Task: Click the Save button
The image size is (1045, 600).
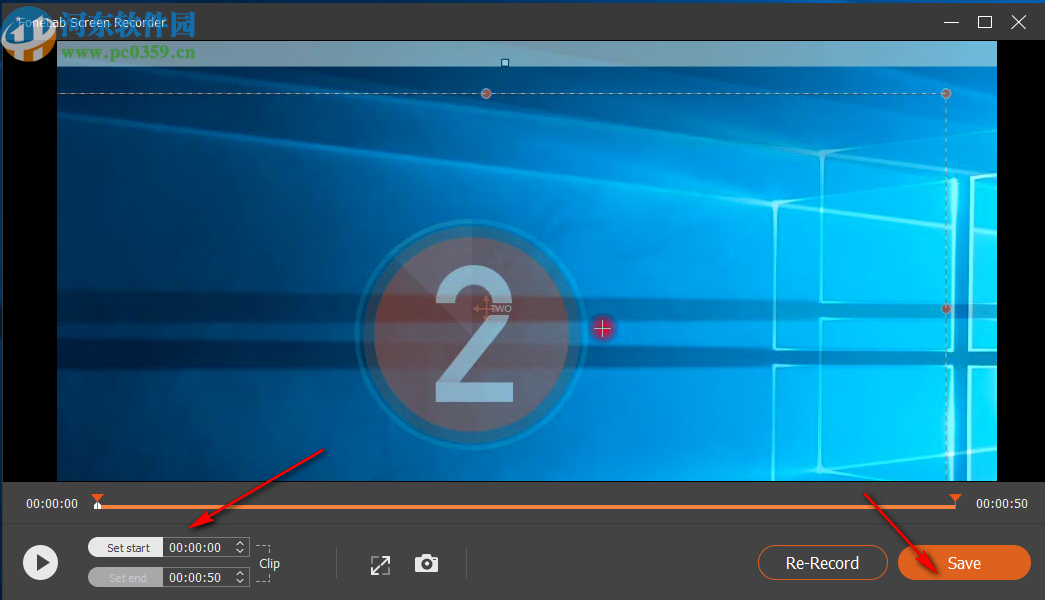Action: (x=963, y=563)
